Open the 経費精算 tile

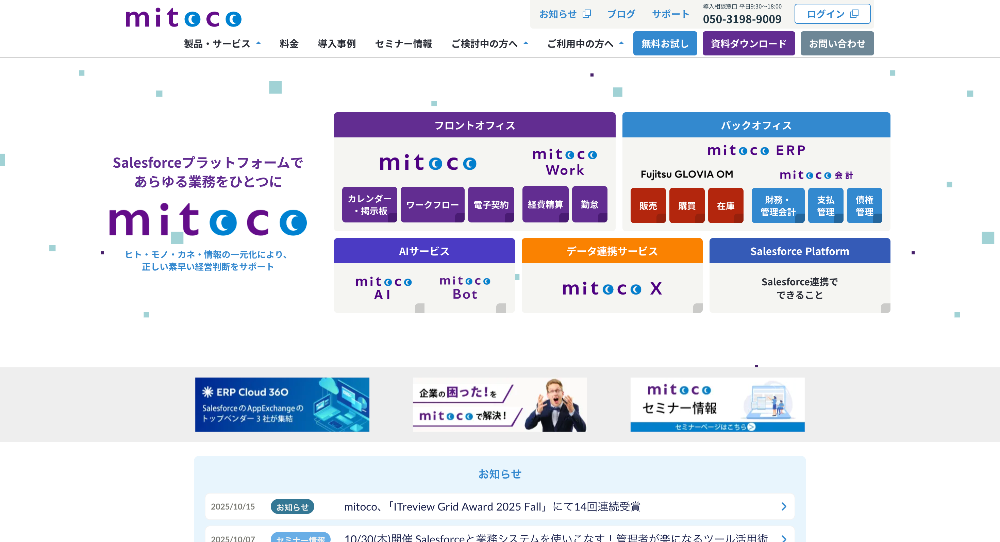click(x=545, y=204)
